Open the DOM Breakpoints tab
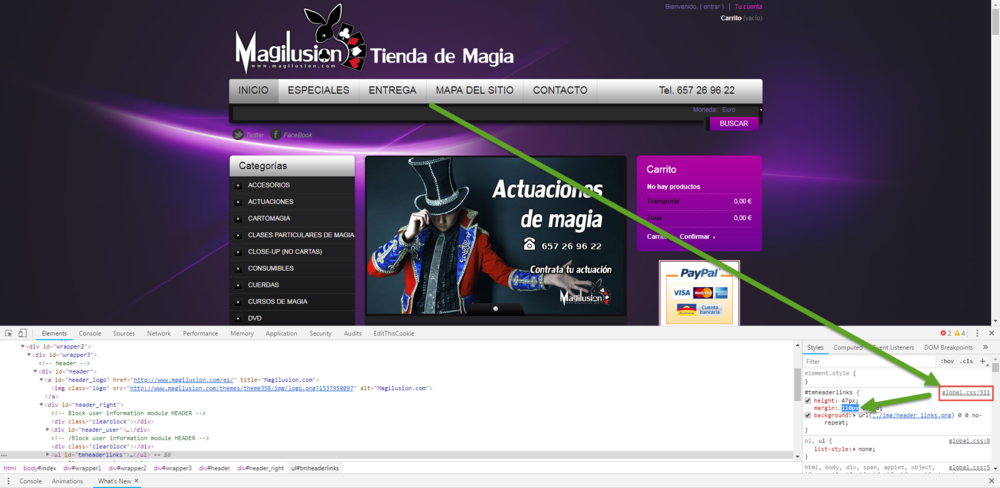The width and height of the screenshot is (1000, 488). click(948, 348)
